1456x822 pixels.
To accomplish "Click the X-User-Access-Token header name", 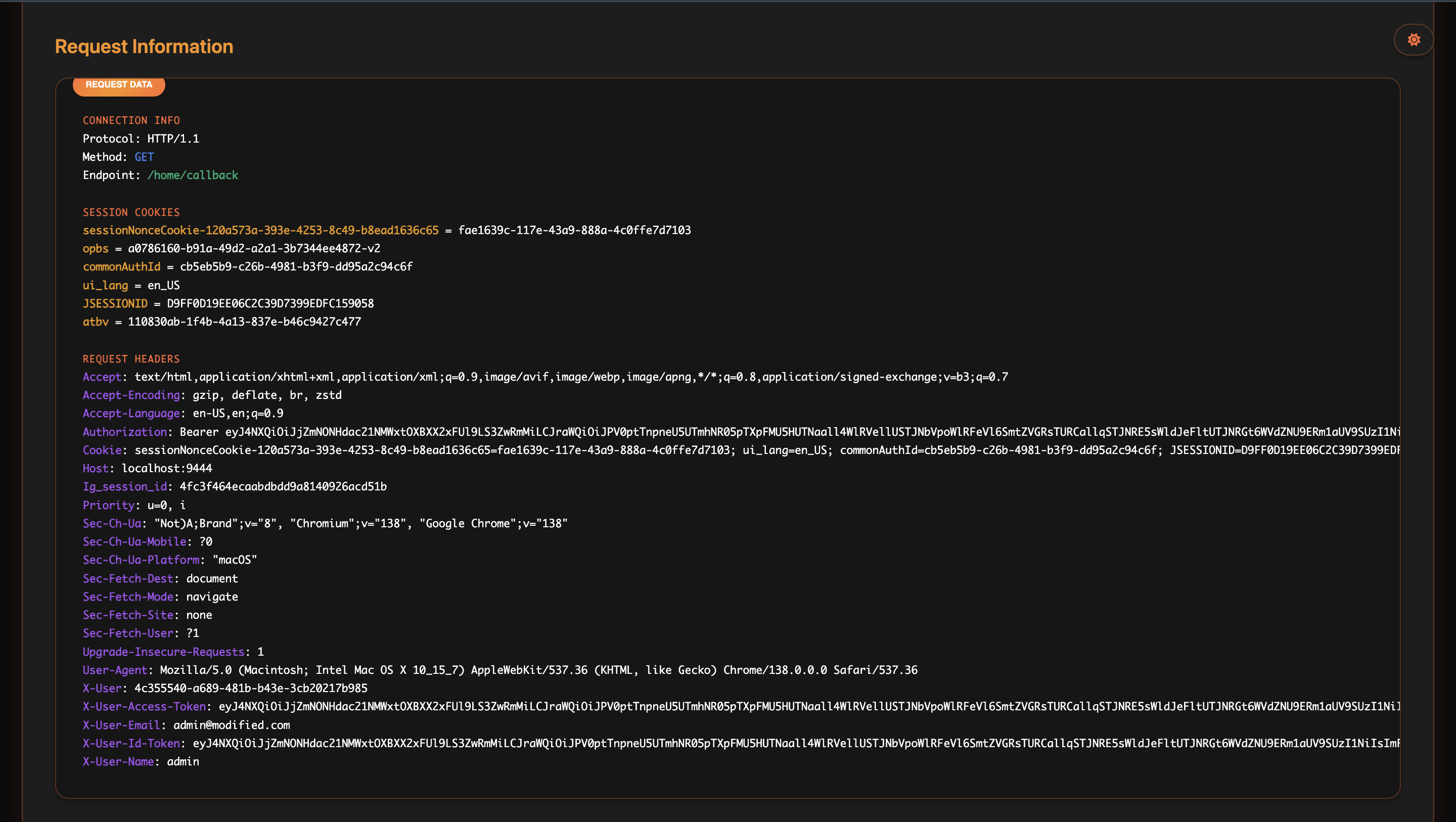I will pos(144,706).
